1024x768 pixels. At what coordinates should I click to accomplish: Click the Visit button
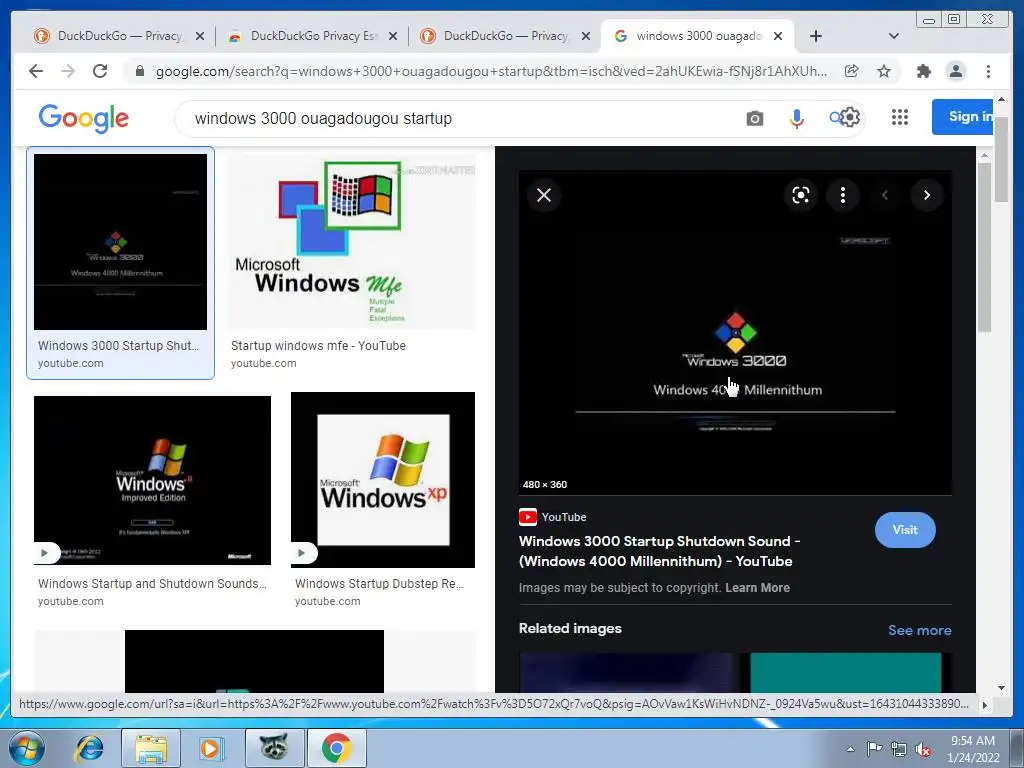pyautogui.click(x=905, y=530)
